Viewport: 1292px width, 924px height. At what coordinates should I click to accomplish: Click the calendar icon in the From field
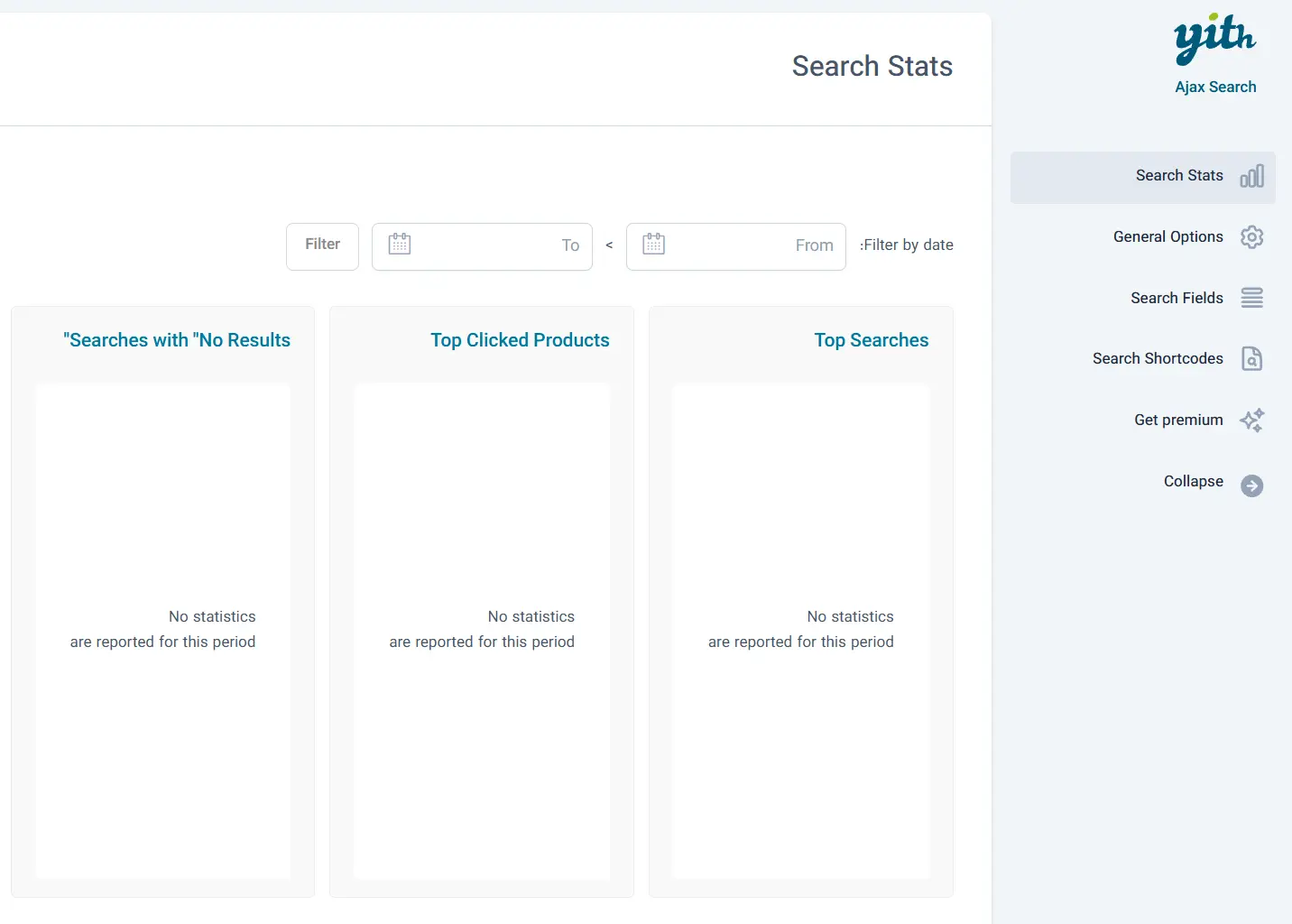click(x=654, y=244)
